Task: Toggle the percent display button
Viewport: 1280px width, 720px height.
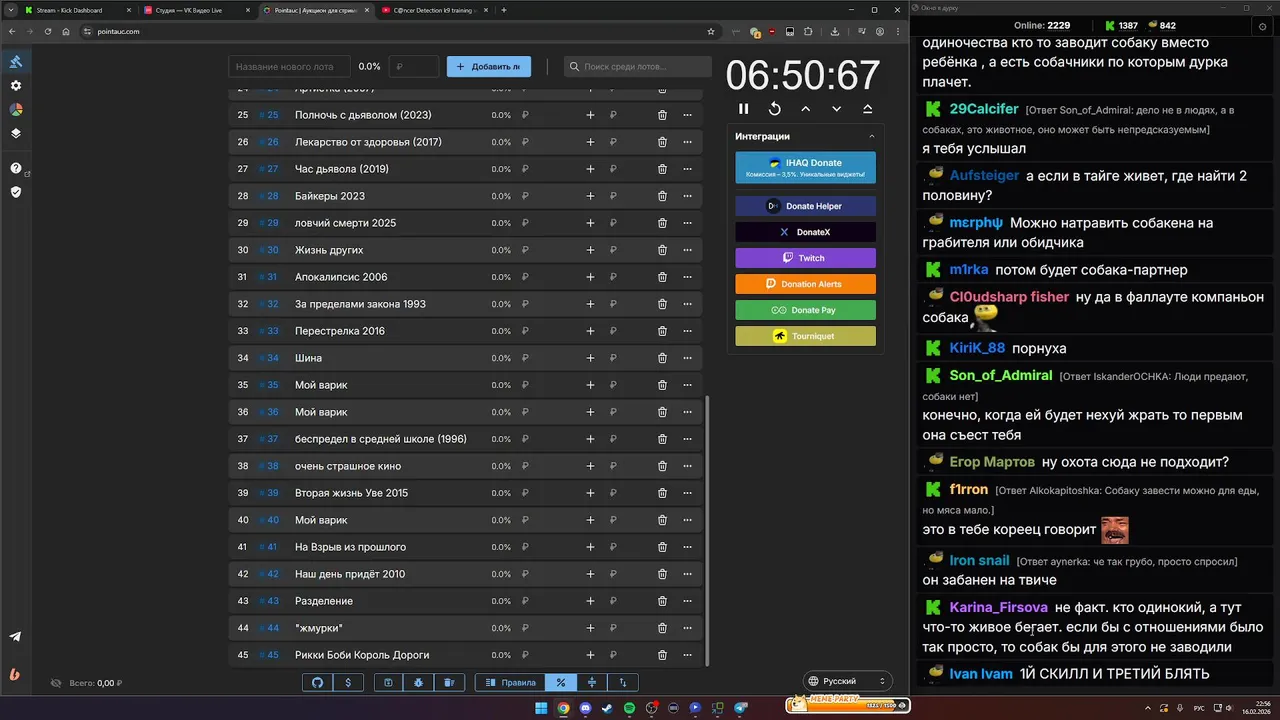Action: [x=561, y=682]
